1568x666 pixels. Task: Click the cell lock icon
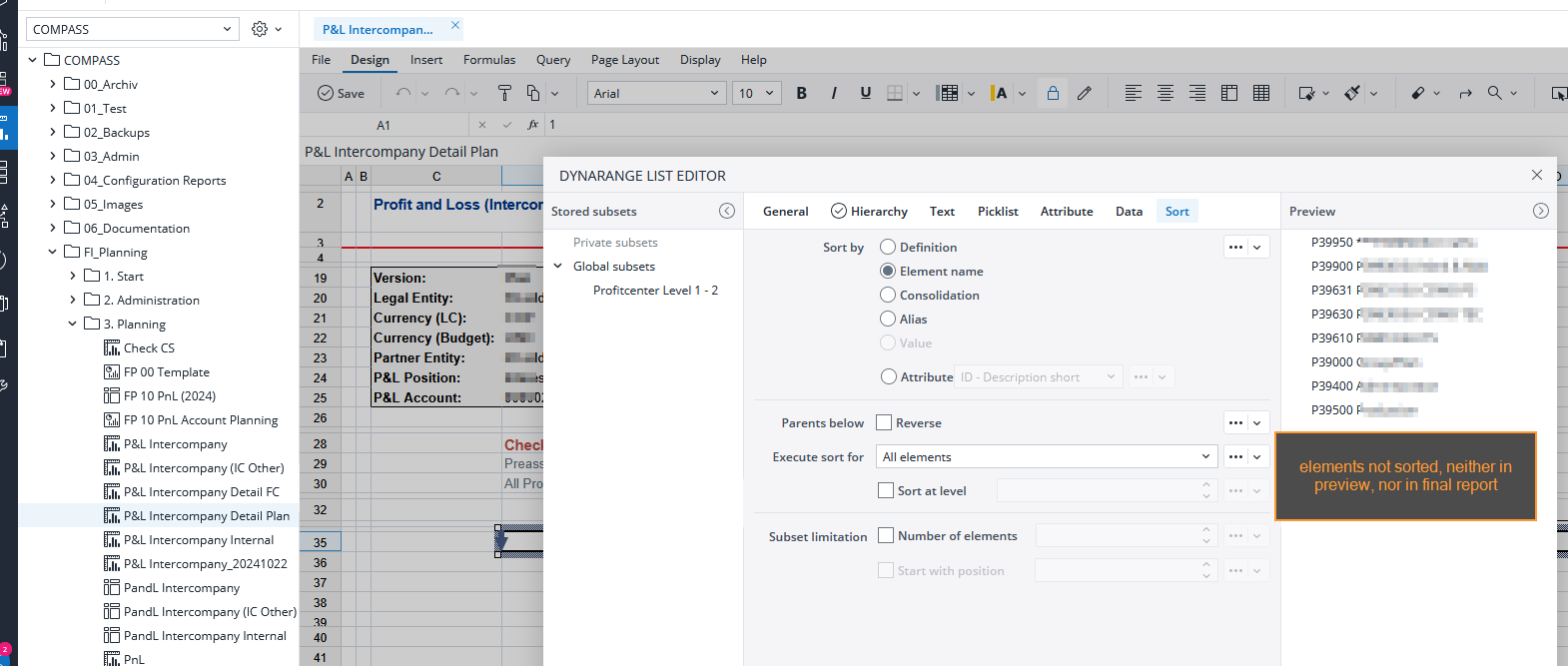(x=1053, y=93)
